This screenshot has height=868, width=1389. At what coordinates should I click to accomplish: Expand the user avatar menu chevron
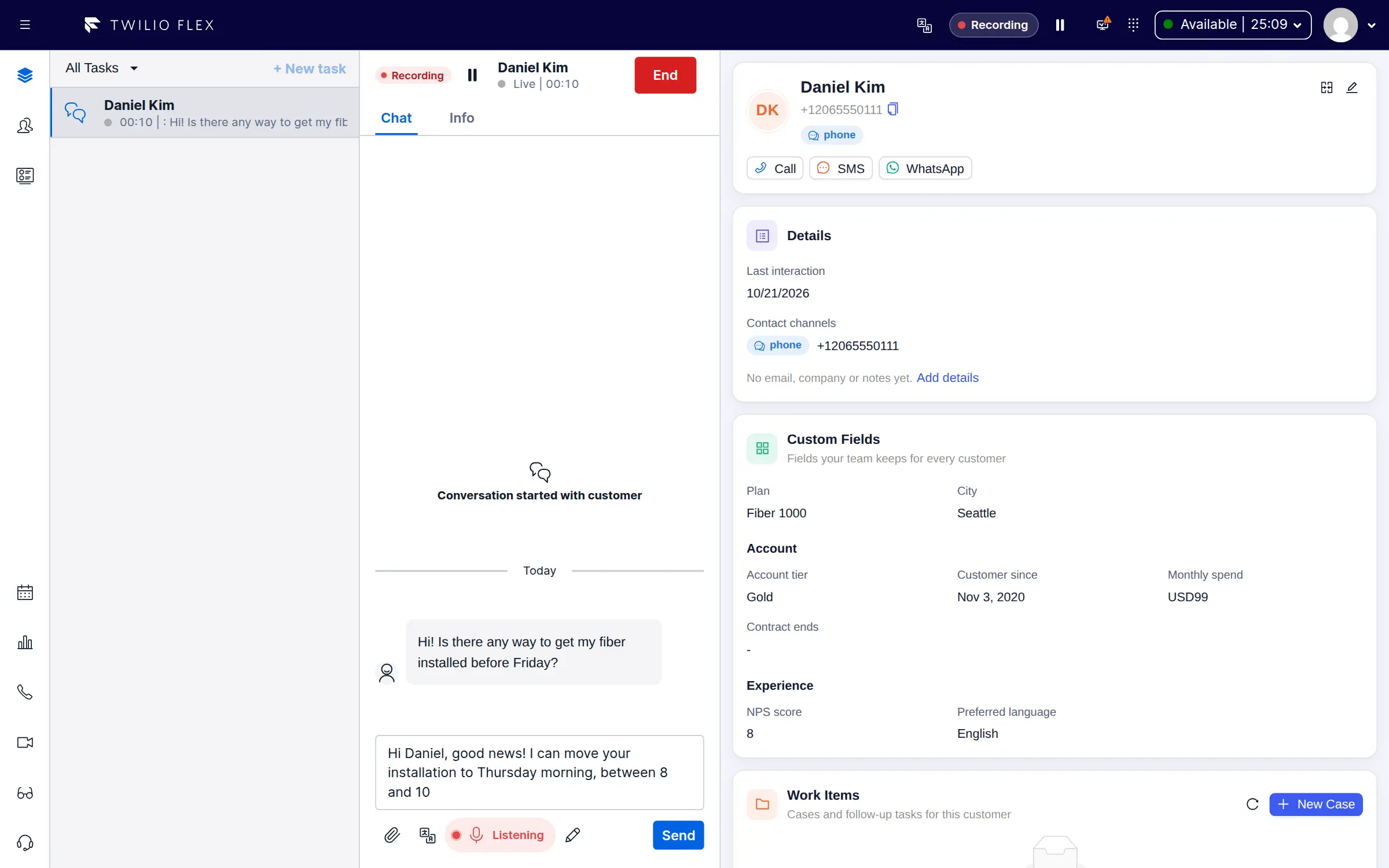1371,25
